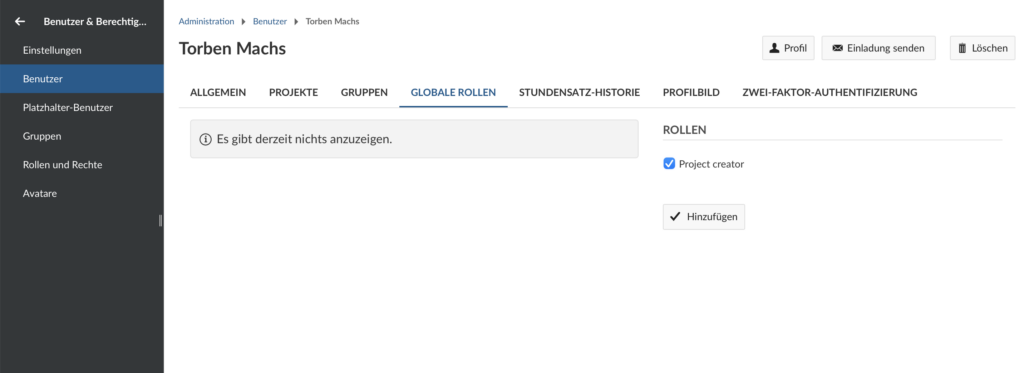Click the Administration breadcrumb link
This screenshot has width=1024, height=373.
[x=206, y=22]
